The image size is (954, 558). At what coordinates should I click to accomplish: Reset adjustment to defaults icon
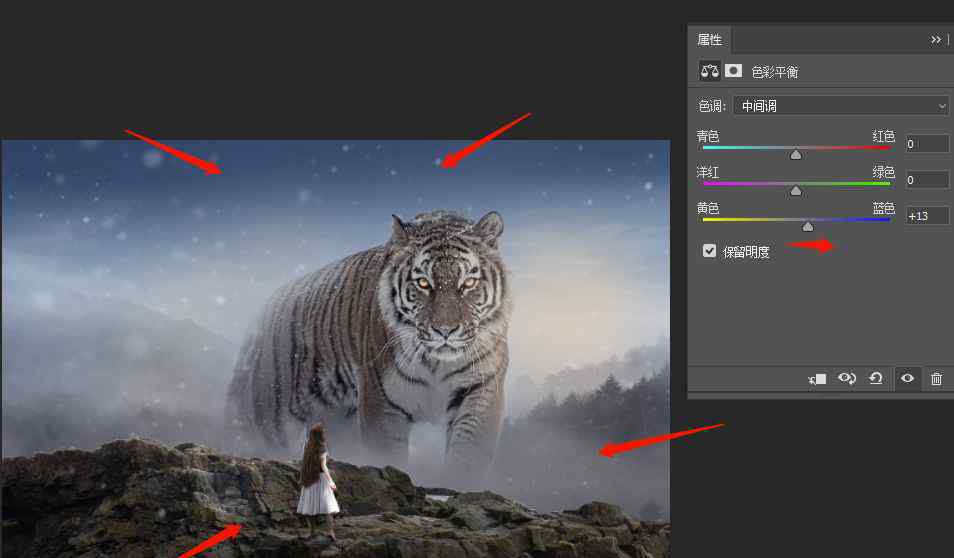pos(876,379)
